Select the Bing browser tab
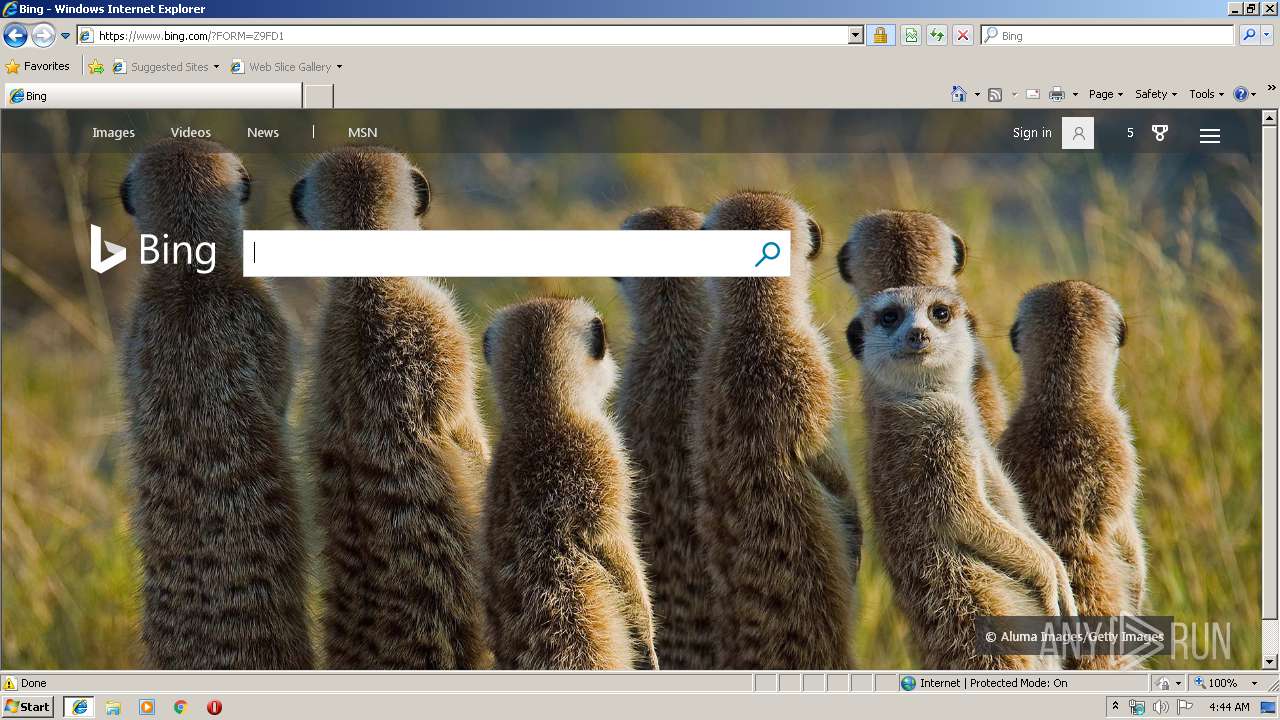The image size is (1280, 720). [x=153, y=96]
